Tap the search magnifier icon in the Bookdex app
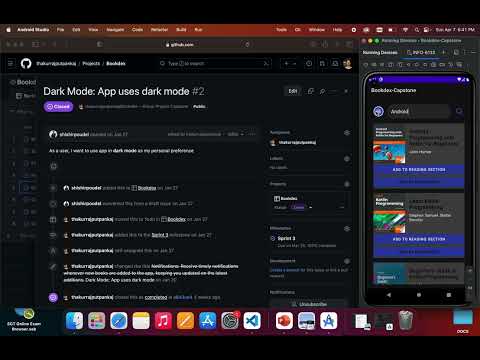Image resolution: width=480 pixels, height=360 pixels. click(x=459, y=111)
